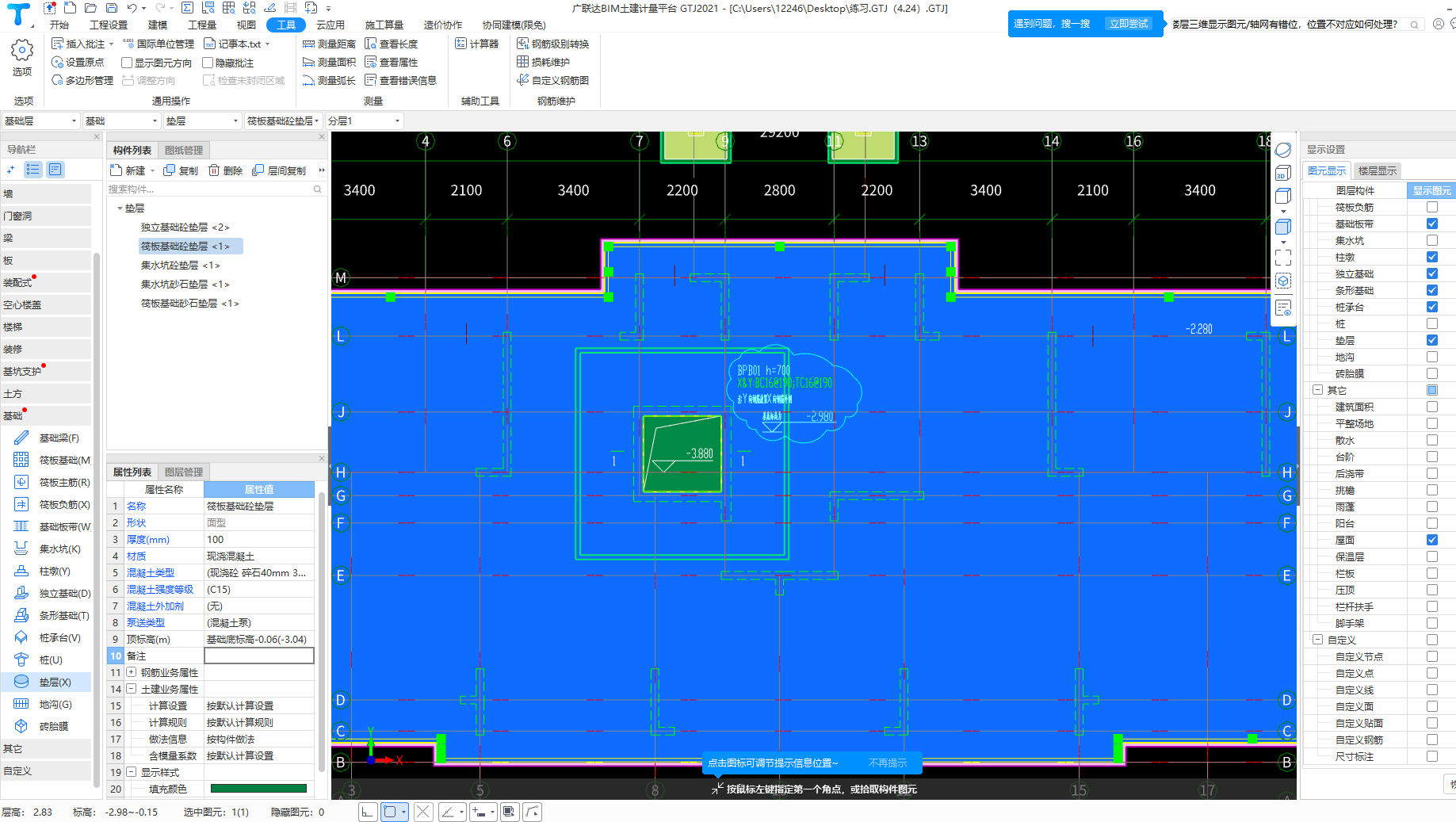Open 自定义钢筋图 tool
This screenshot has width=1456, height=822.
click(x=553, y=80)
